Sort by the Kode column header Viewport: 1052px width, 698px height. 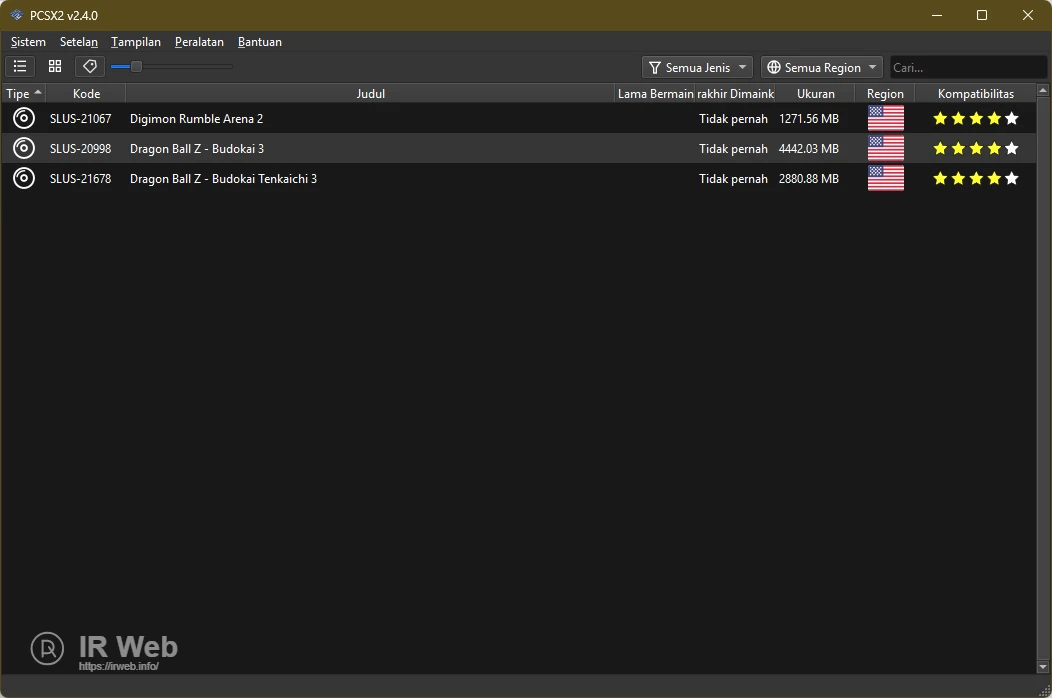click(86, 93)
